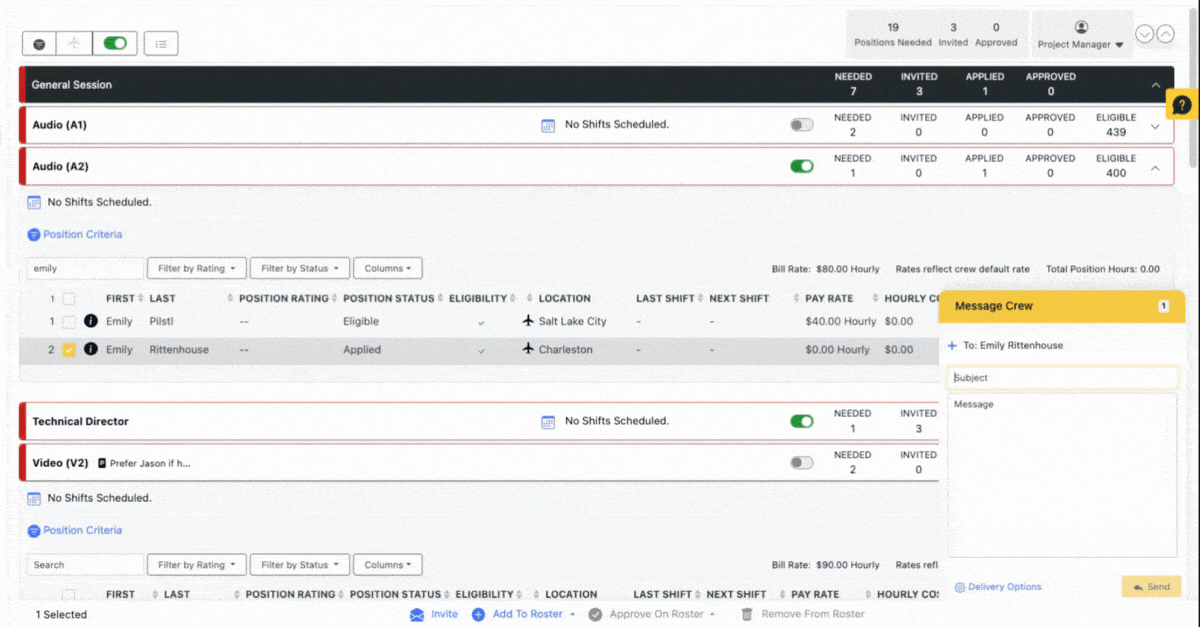Image resolution: width=1200 pixels, height=627 pixels.
Task: Enable the Audio (A1) position toggle
Action: [801, 125]
